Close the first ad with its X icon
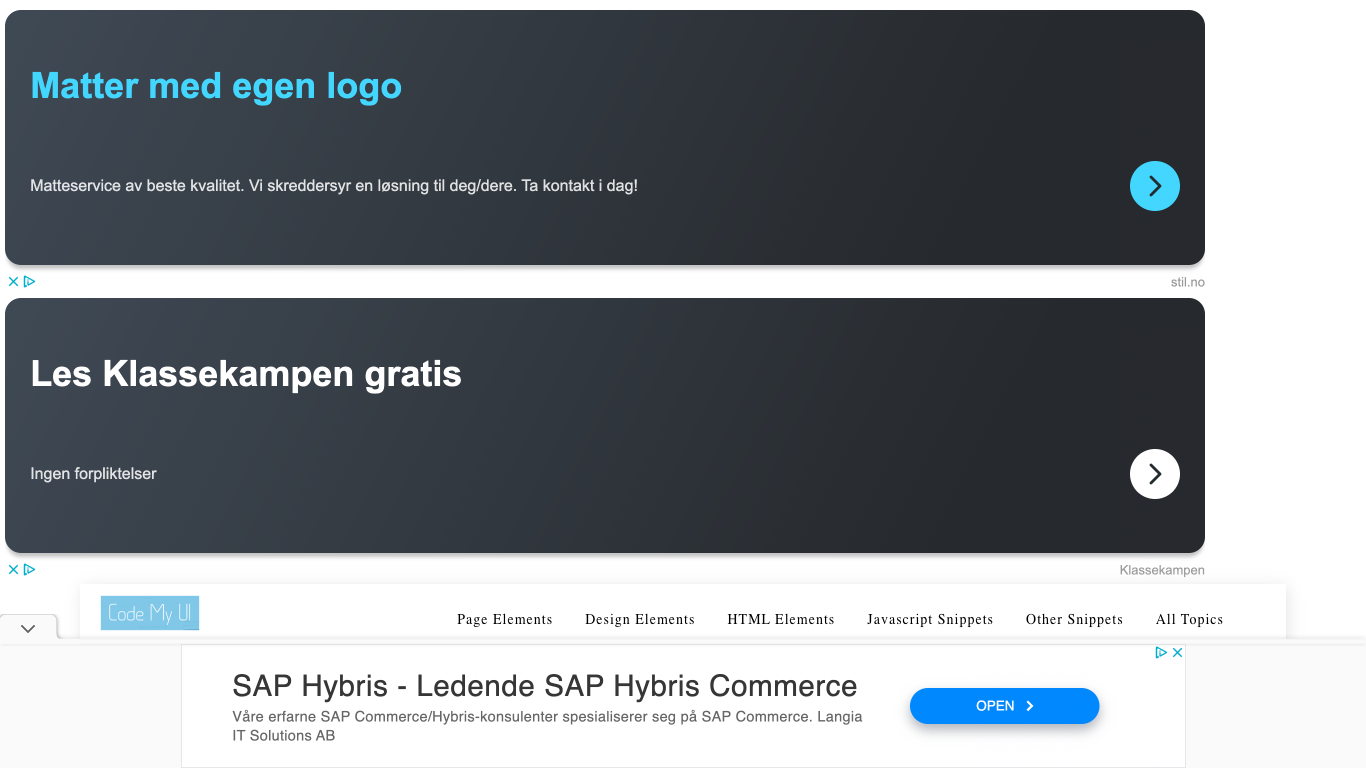Screen dimensions: 1366x768 click(13, 282)
